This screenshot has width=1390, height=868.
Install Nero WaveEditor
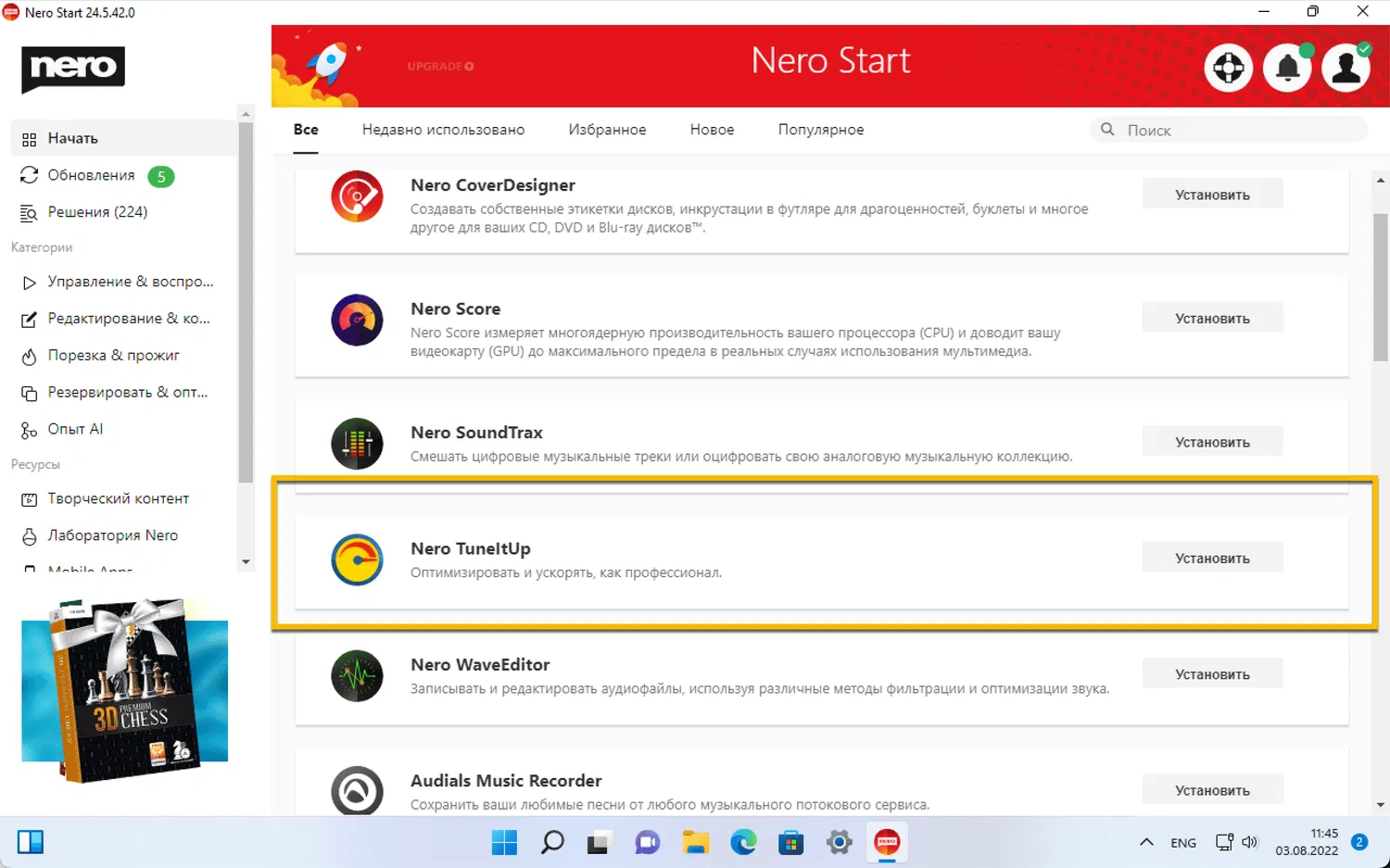1212,673
